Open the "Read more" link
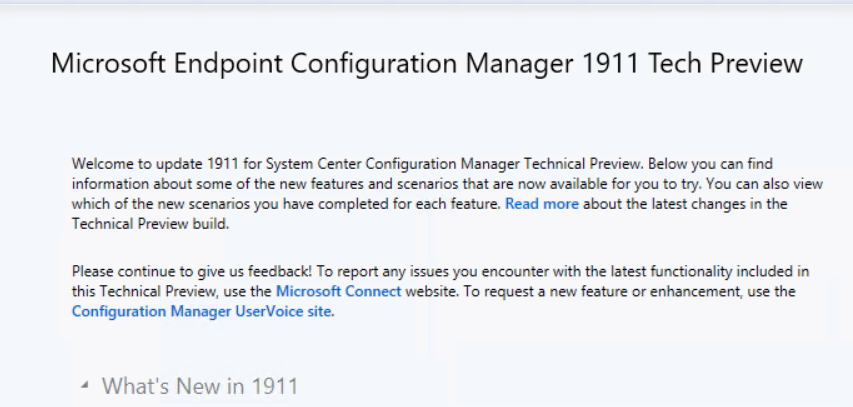The width and height of the screenshot is (853, 407). [x=542, y=204]
